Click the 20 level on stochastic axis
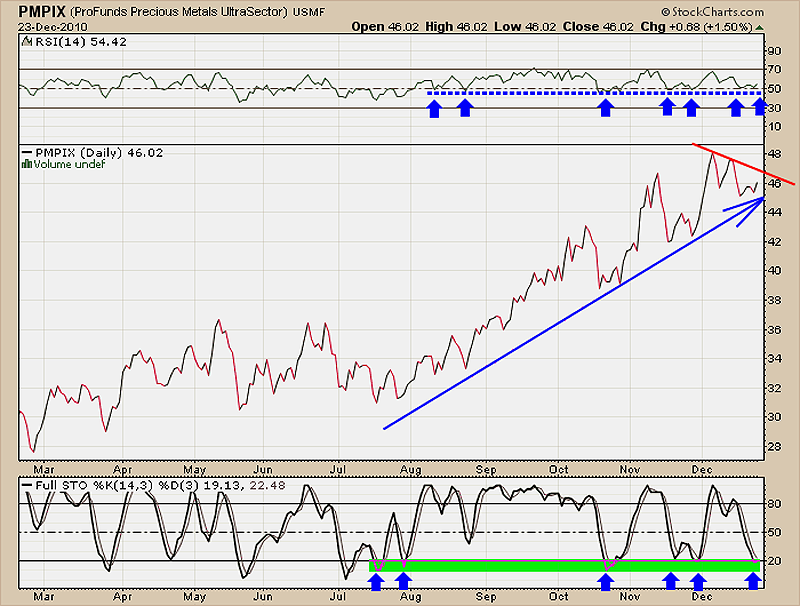 tap(774, 561)
